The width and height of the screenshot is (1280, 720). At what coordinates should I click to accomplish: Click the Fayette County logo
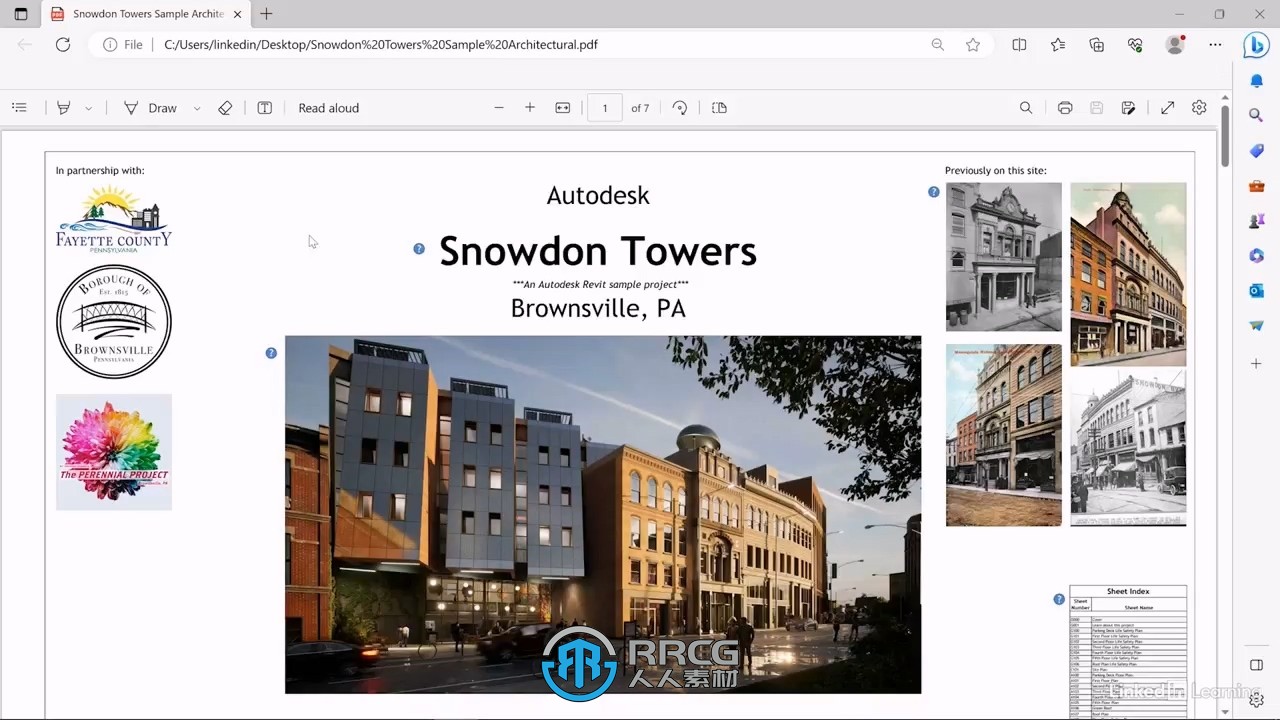coord(114,217)
